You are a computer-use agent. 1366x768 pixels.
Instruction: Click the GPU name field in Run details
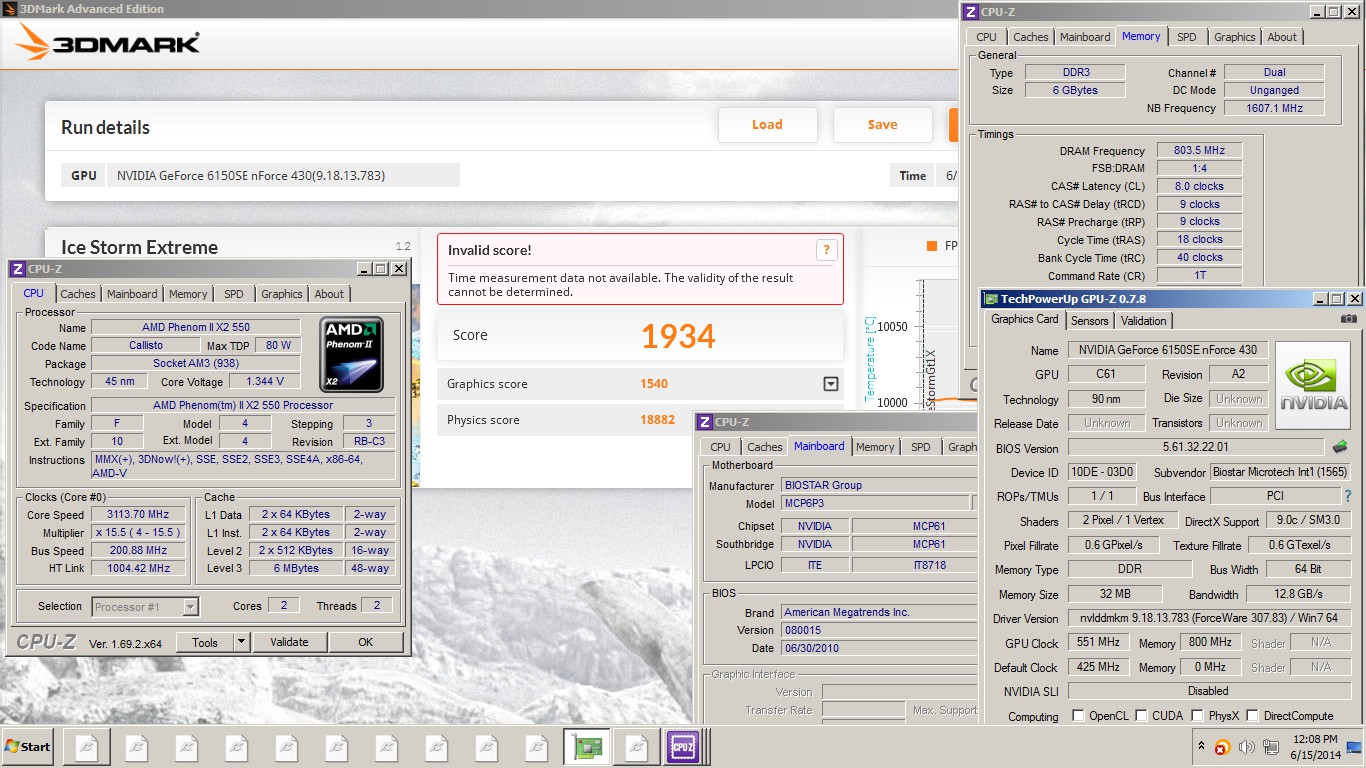pos(283,176)
